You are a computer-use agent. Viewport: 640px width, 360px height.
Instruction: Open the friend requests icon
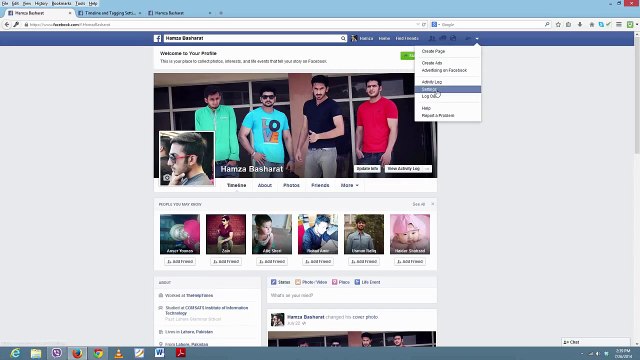pyautogui.click(x=432, y=38)
